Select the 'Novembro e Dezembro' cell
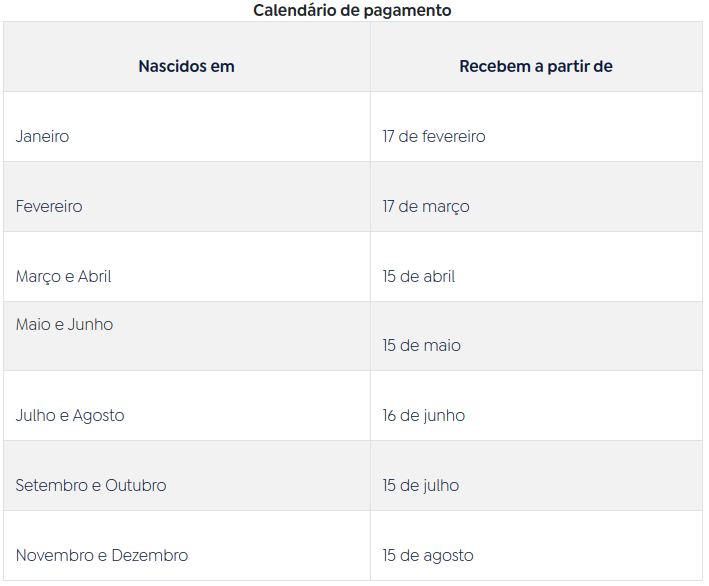Viewport: 709px width, 586px height. tap(102, 556)
